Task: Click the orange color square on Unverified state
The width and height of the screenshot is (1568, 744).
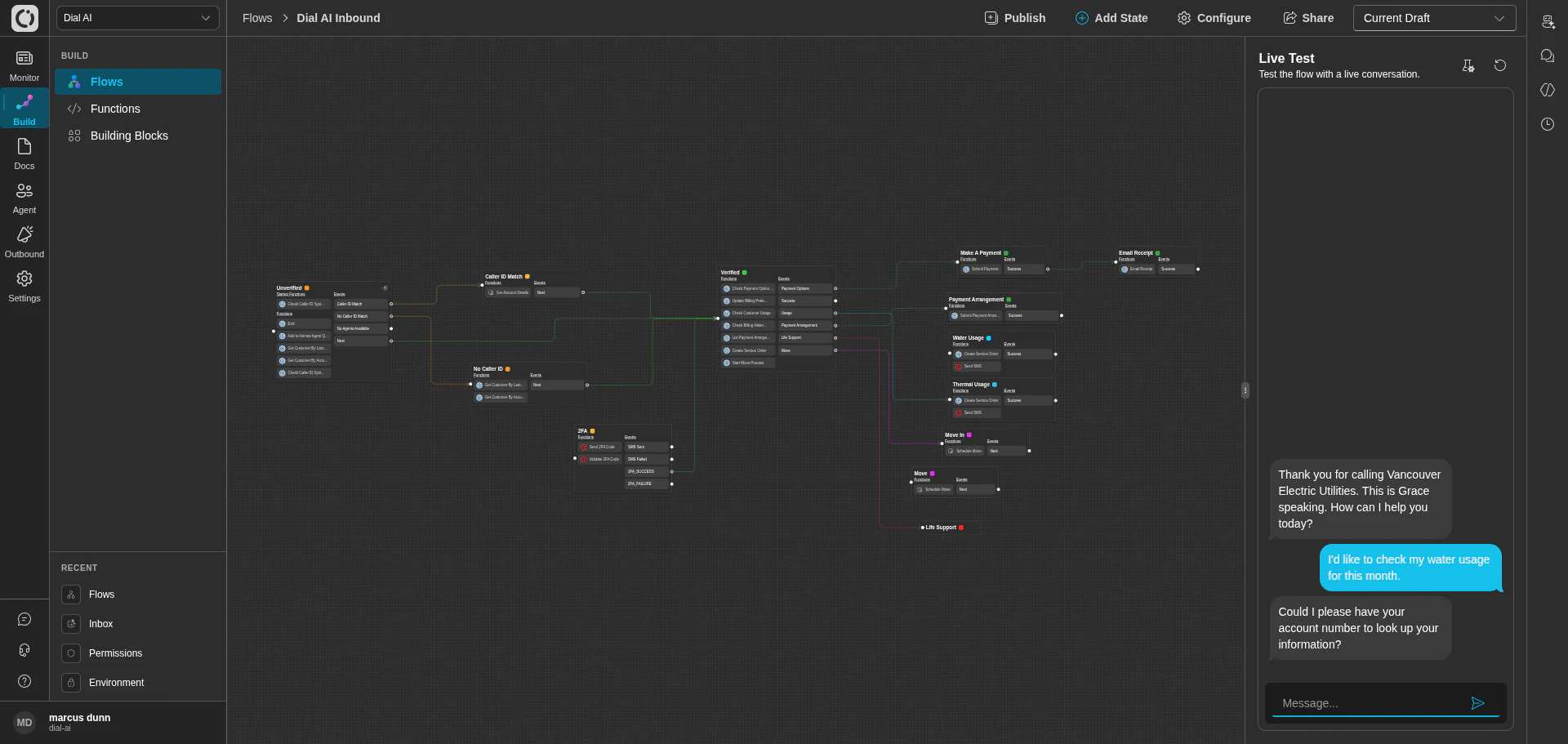Action: (x=307, y=288)
